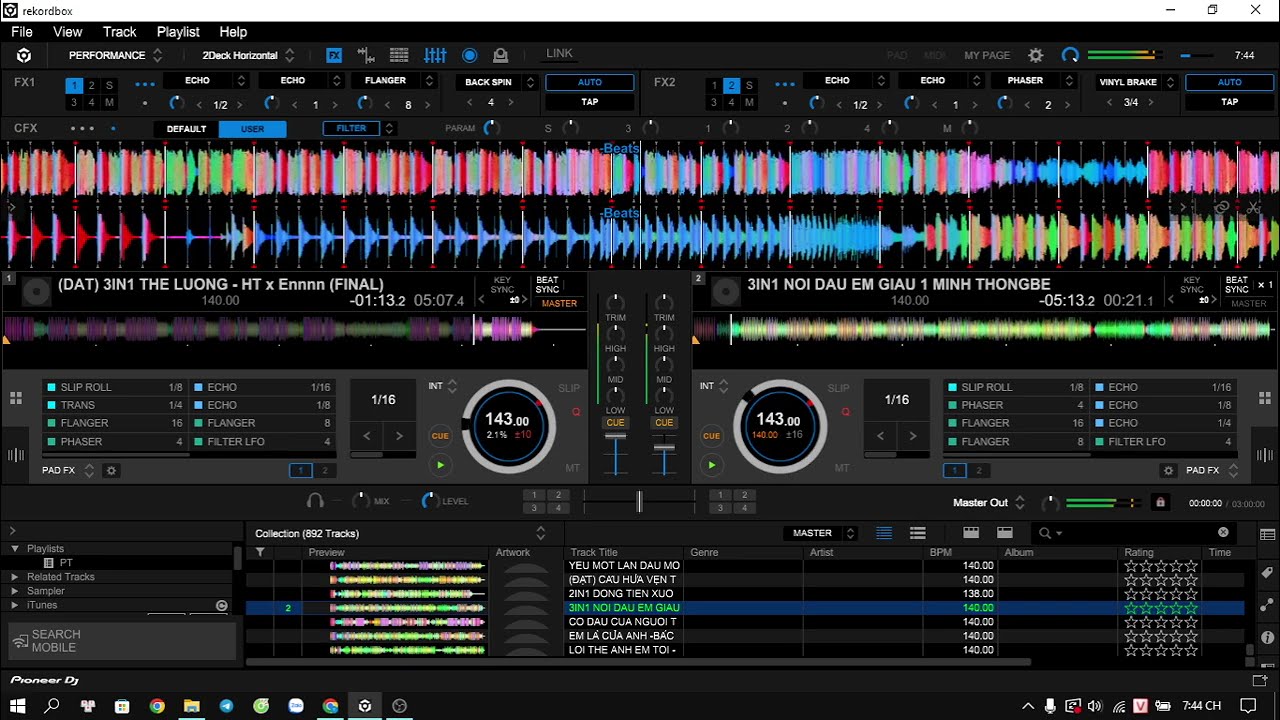Open the 2Deck Horizontal layout dropdown
This screenshot has width=1280, height=720.
(248, 55)
